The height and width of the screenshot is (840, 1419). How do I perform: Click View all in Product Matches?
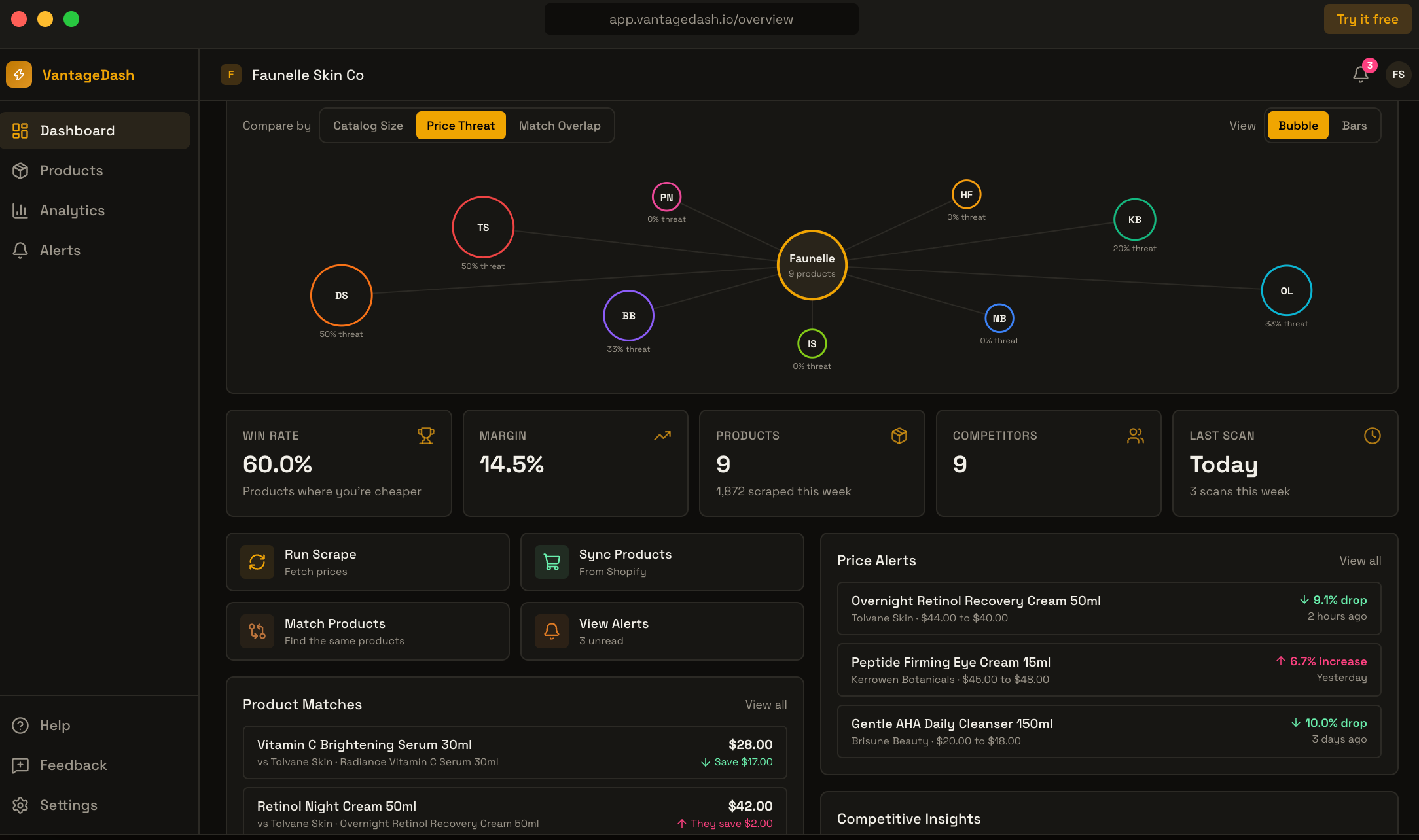point(766,705)
